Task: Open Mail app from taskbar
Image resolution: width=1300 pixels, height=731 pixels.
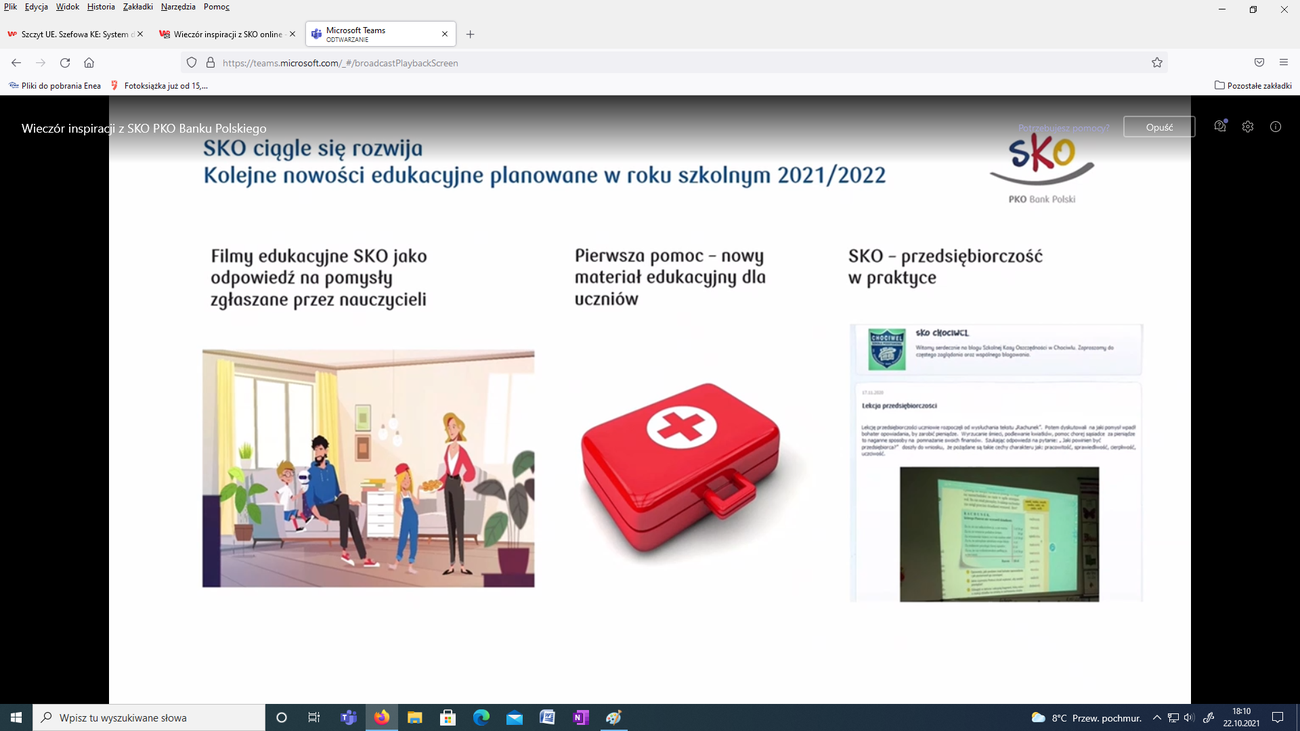Action: coord(514,717)
